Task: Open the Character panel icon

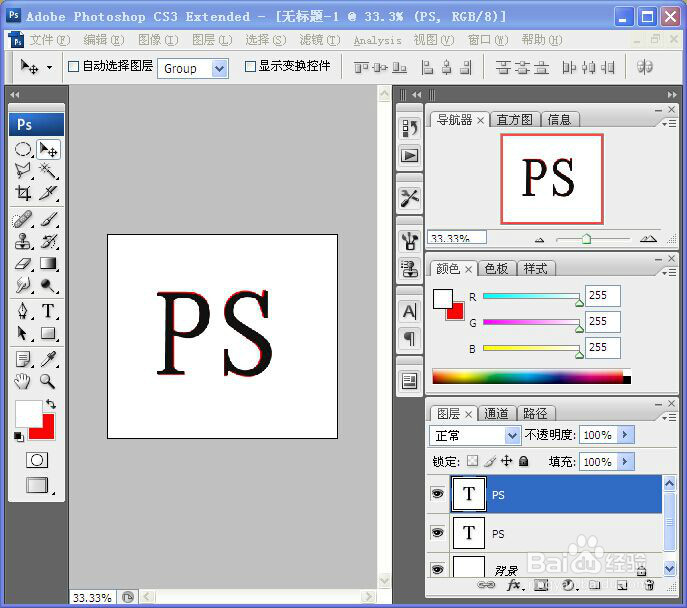Action: (410, 311)
